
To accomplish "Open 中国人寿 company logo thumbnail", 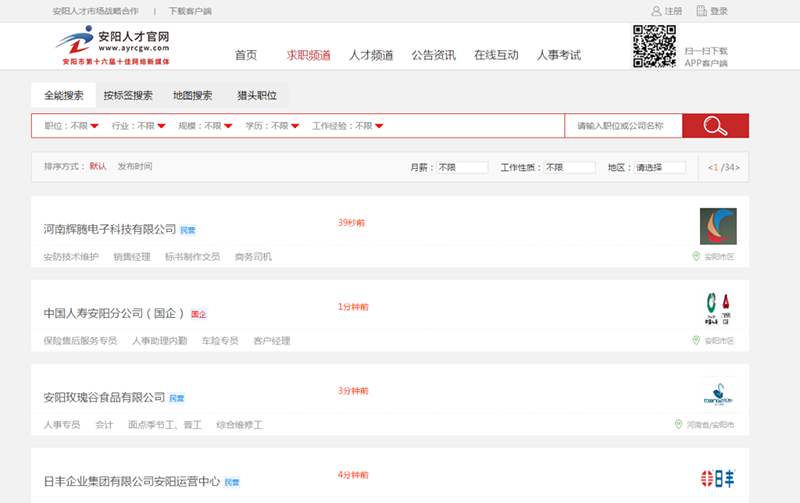I will tap(717, 309).
